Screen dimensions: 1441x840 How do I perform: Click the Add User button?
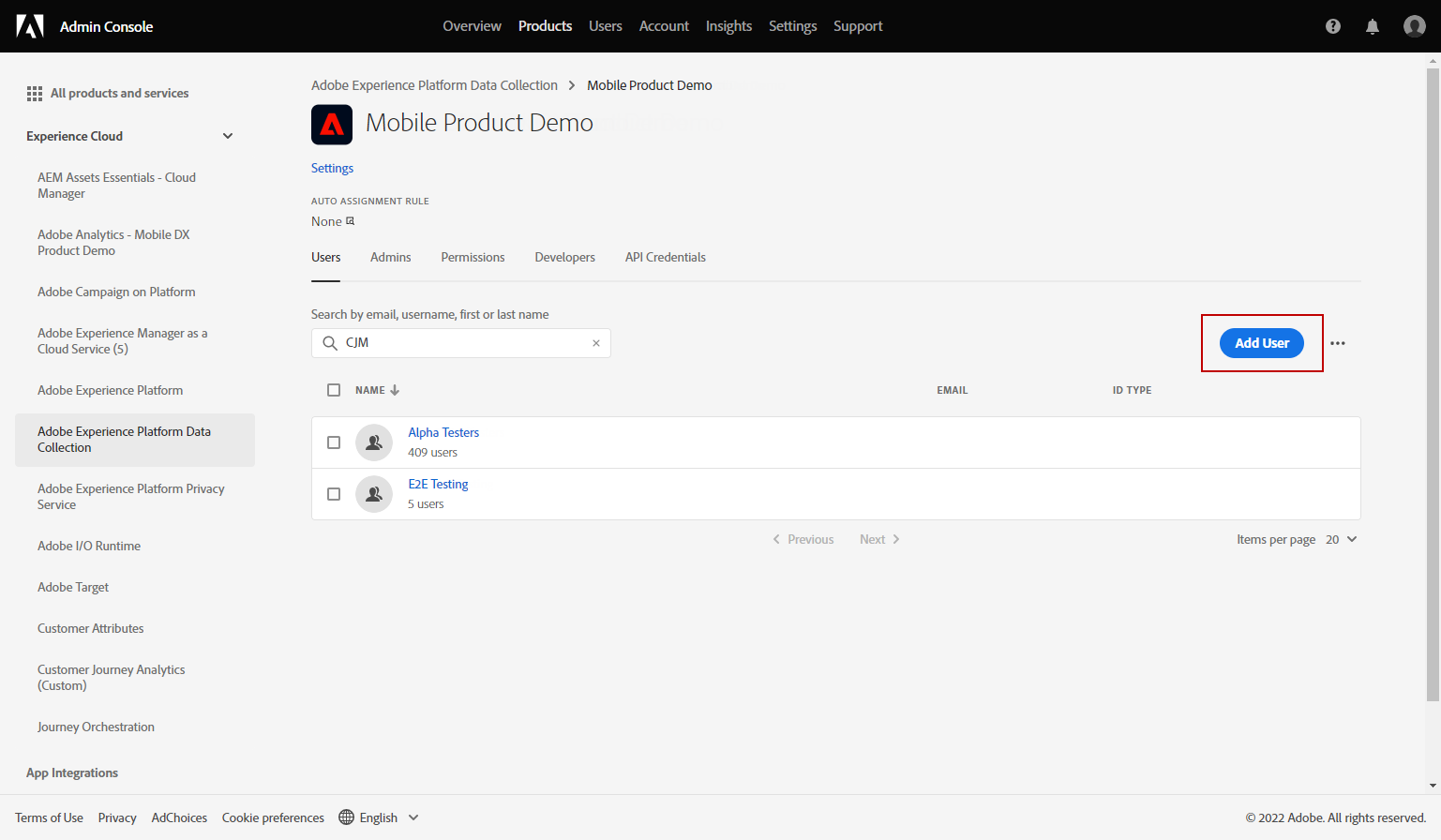(1262, 343)
